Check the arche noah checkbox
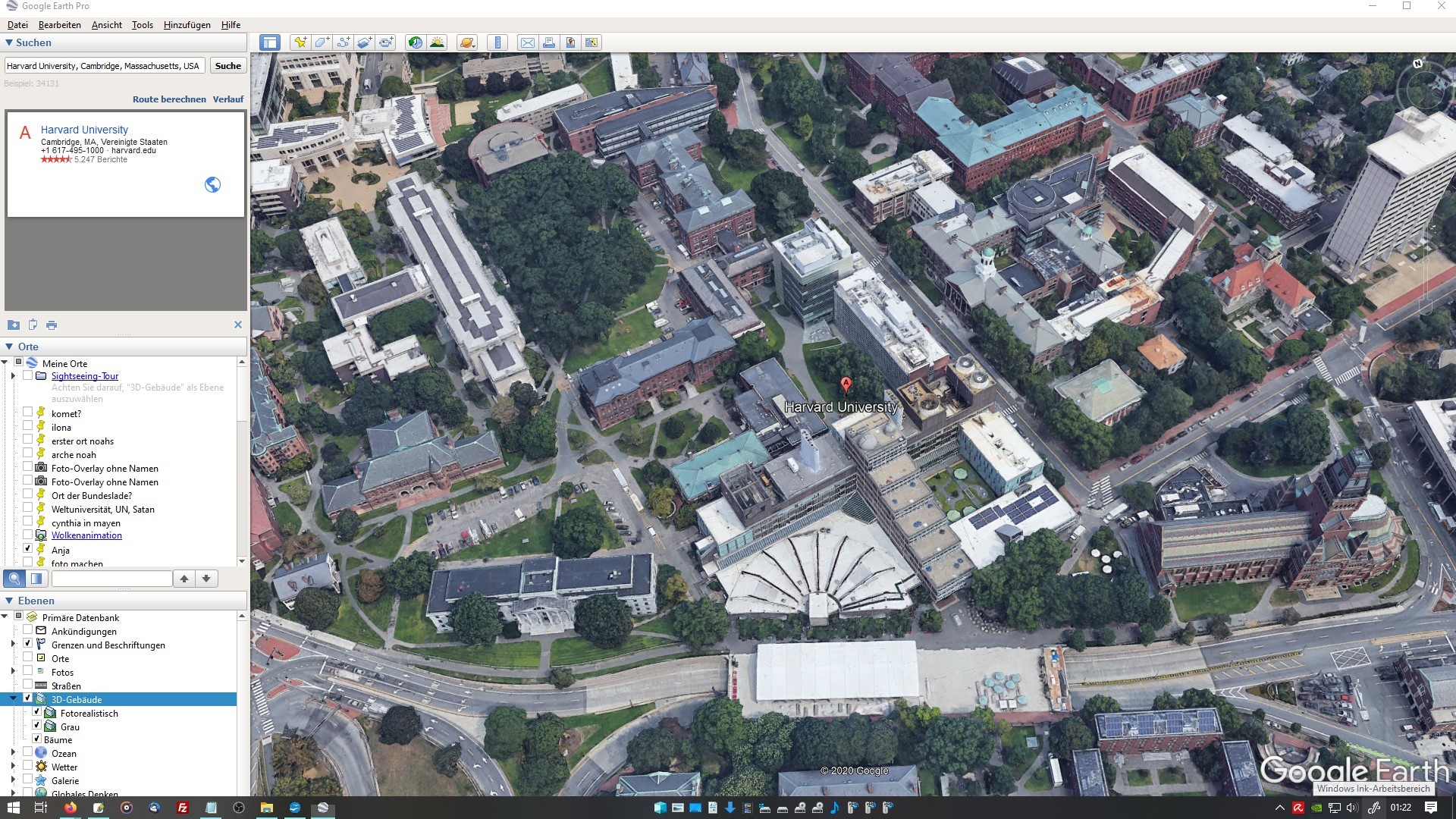Image resolution: width=1456 pixels, height=819 pixels. tap(28, 453)
